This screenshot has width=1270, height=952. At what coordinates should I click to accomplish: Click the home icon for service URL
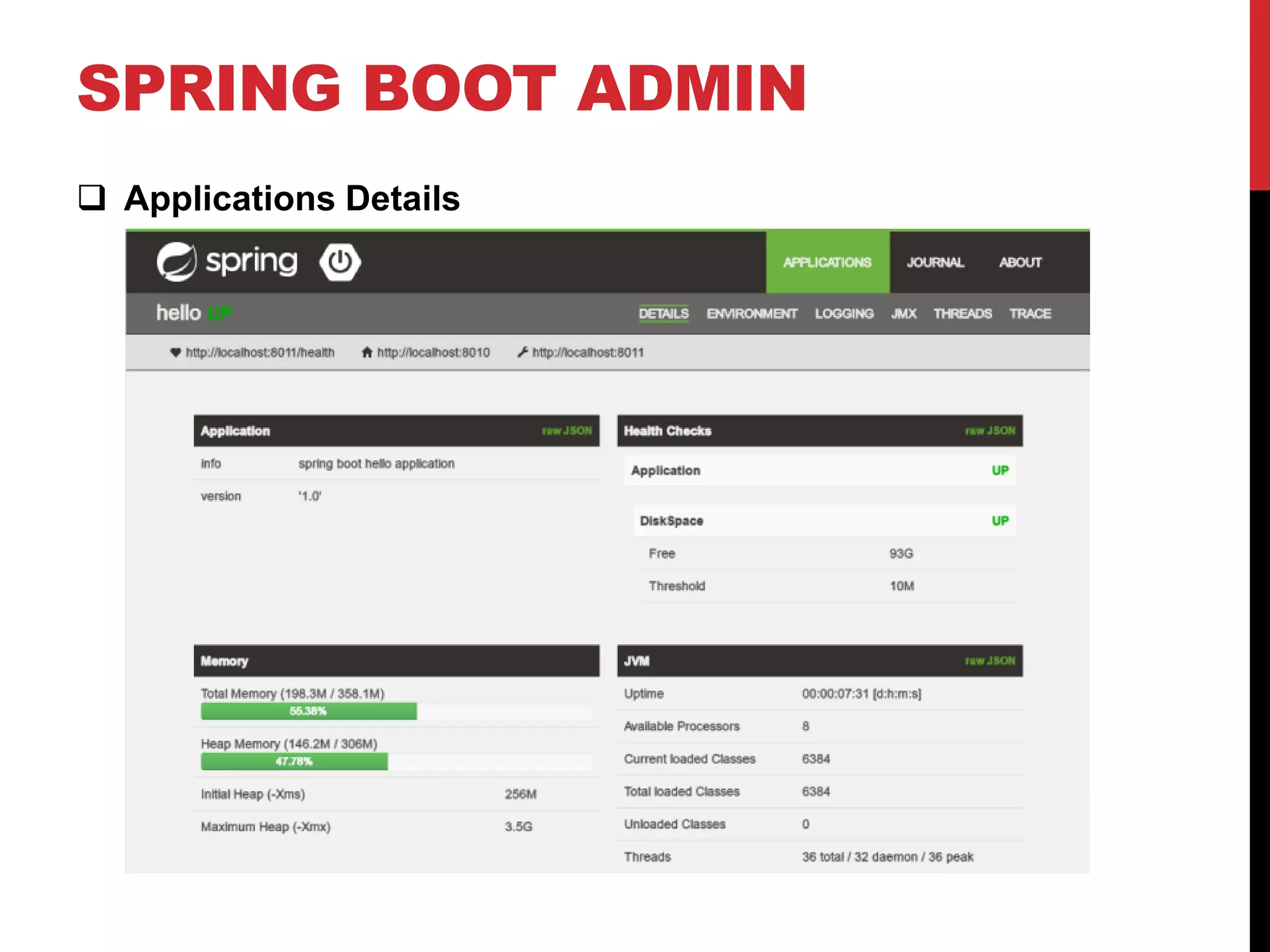point(367,353)
